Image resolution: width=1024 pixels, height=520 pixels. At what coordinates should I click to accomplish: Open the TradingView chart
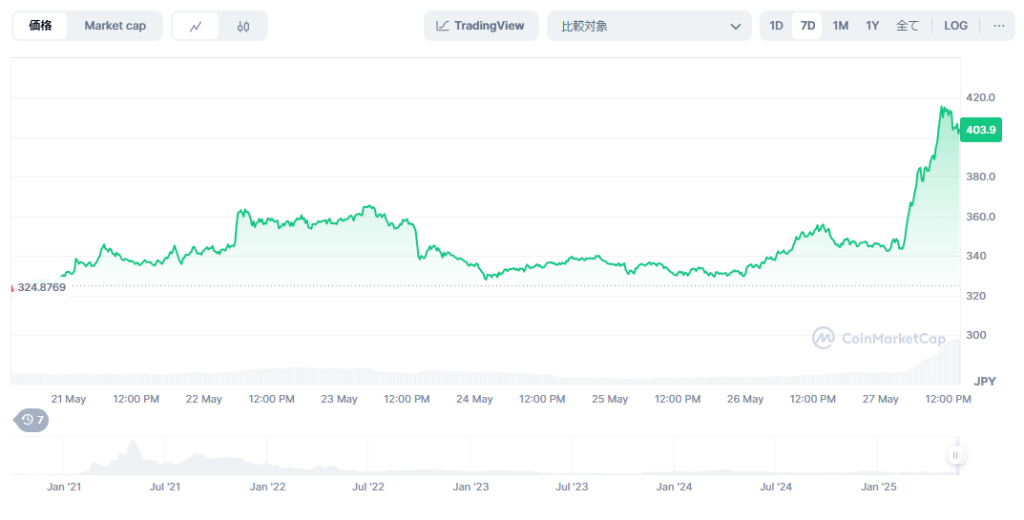(481, 26)
